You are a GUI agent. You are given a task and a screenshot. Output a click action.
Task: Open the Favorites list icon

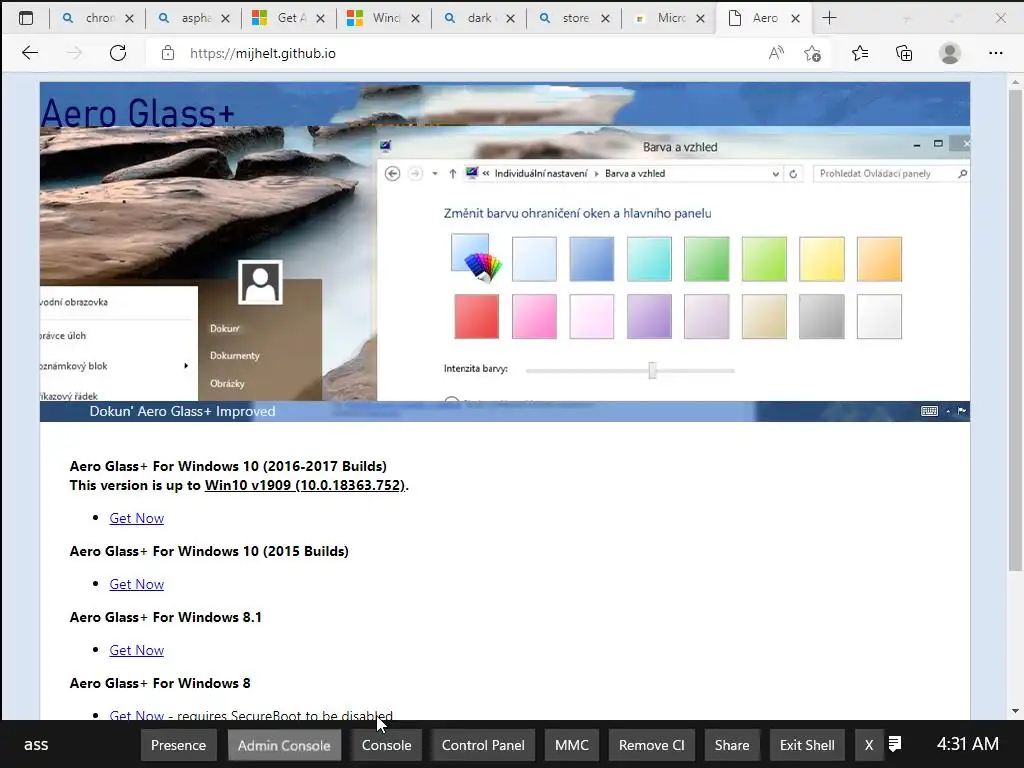860,53
